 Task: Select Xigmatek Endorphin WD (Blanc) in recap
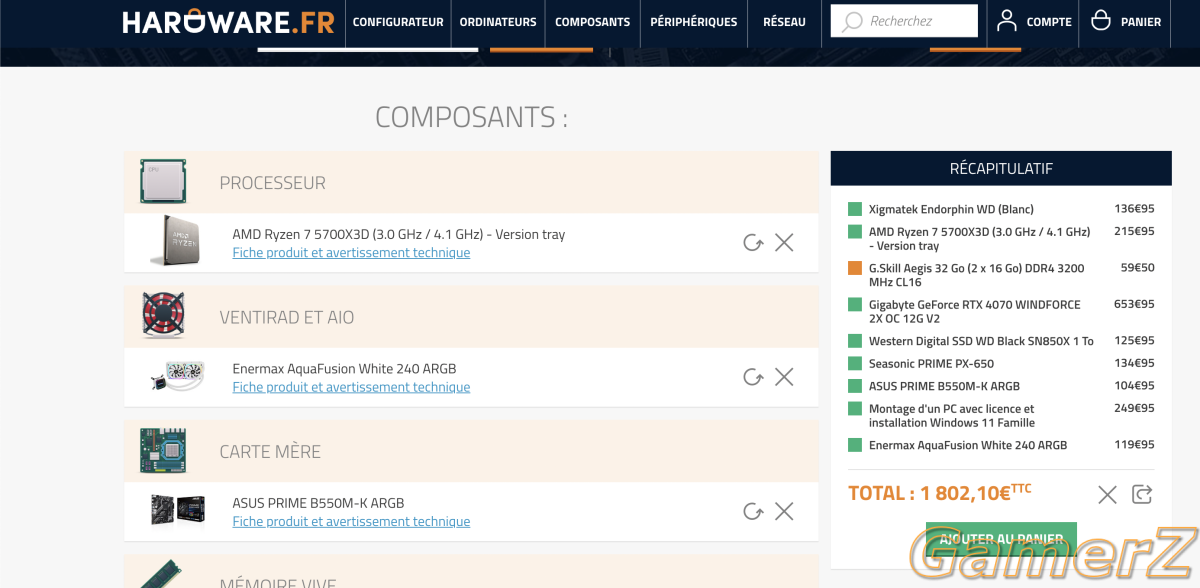(x=951, y=209)
